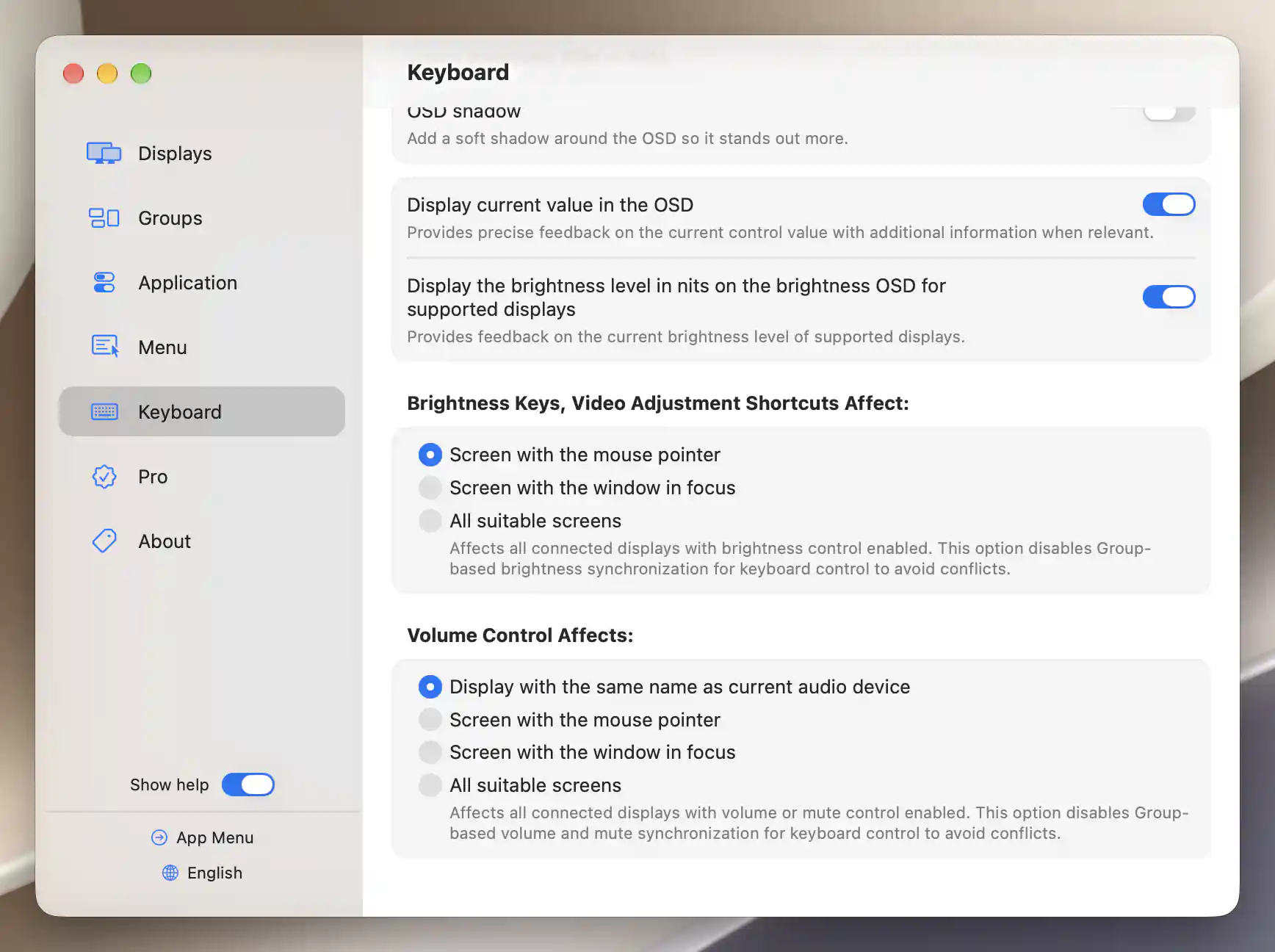Click the yellow minimize window button
The width and height of the screenshot is (1275, 952).
tap(107, 73)
